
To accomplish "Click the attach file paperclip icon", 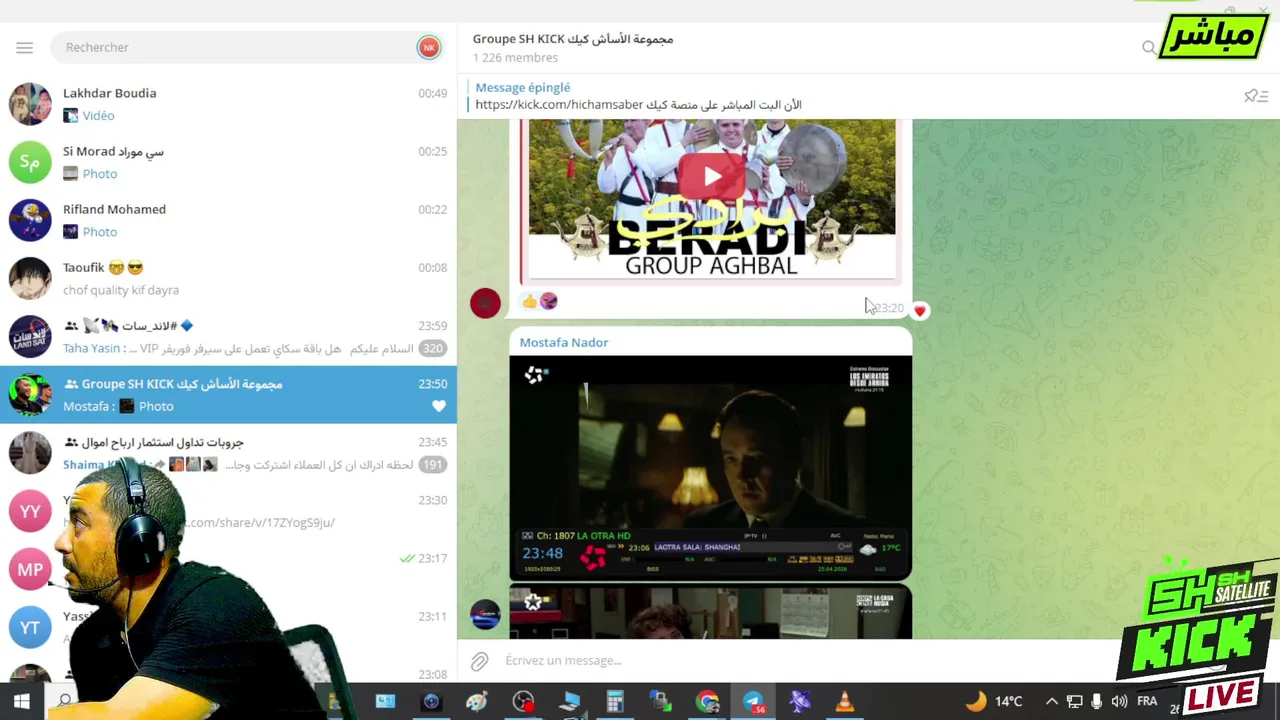I will tap(480, 661).
